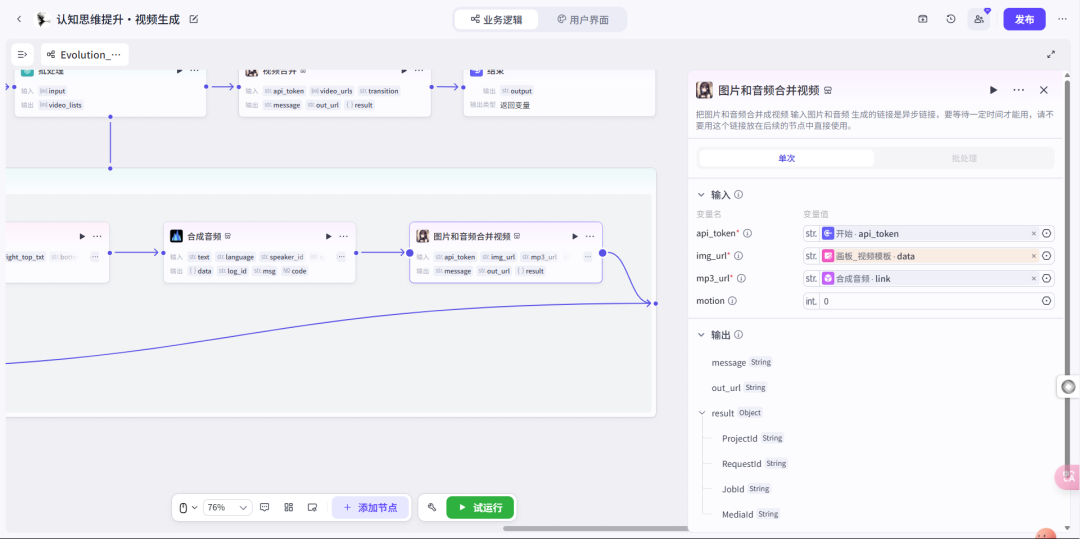Open variable picker for api_token field
The image size is (1080, 539).
[1046, 233]
